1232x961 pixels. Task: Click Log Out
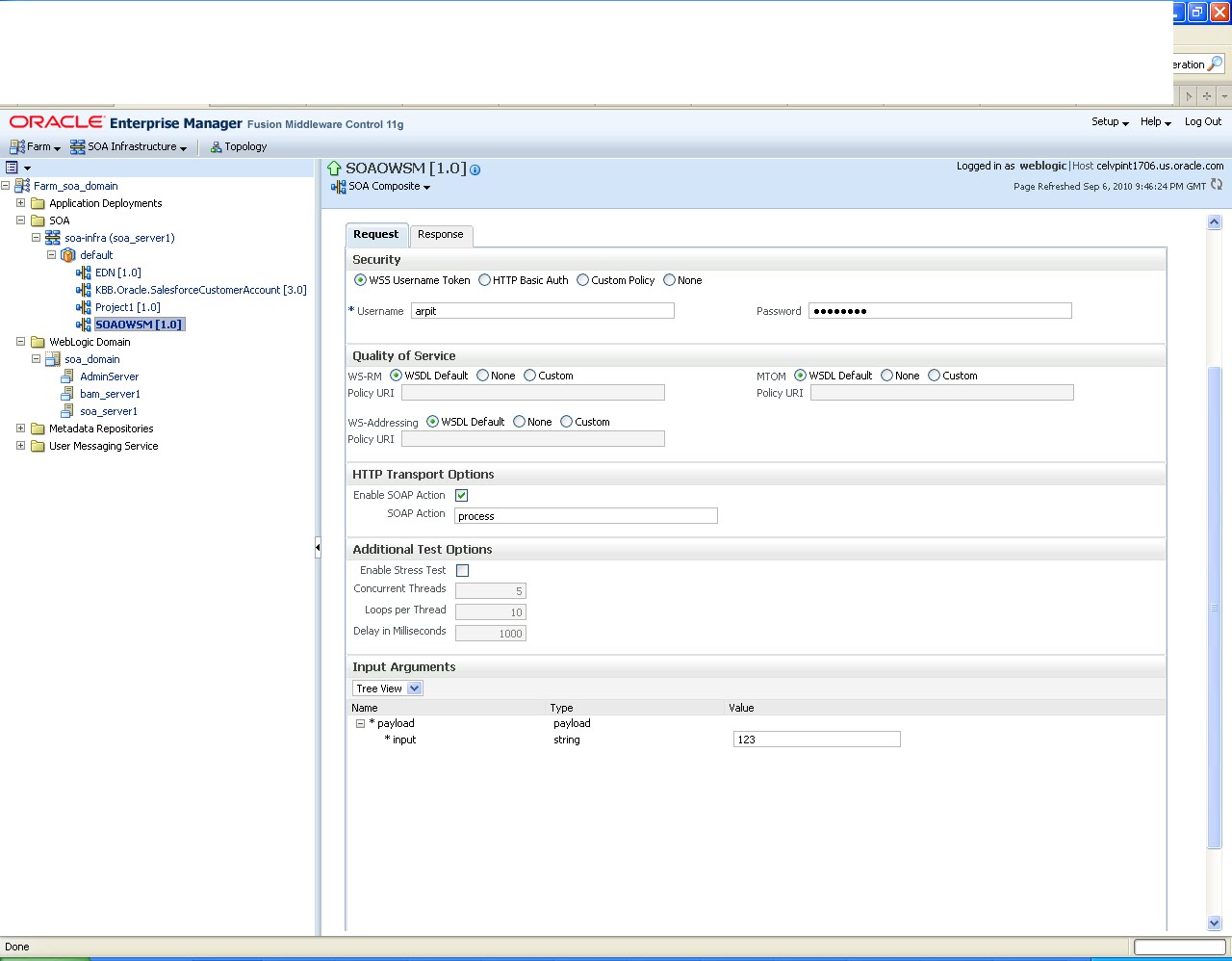1202,122
